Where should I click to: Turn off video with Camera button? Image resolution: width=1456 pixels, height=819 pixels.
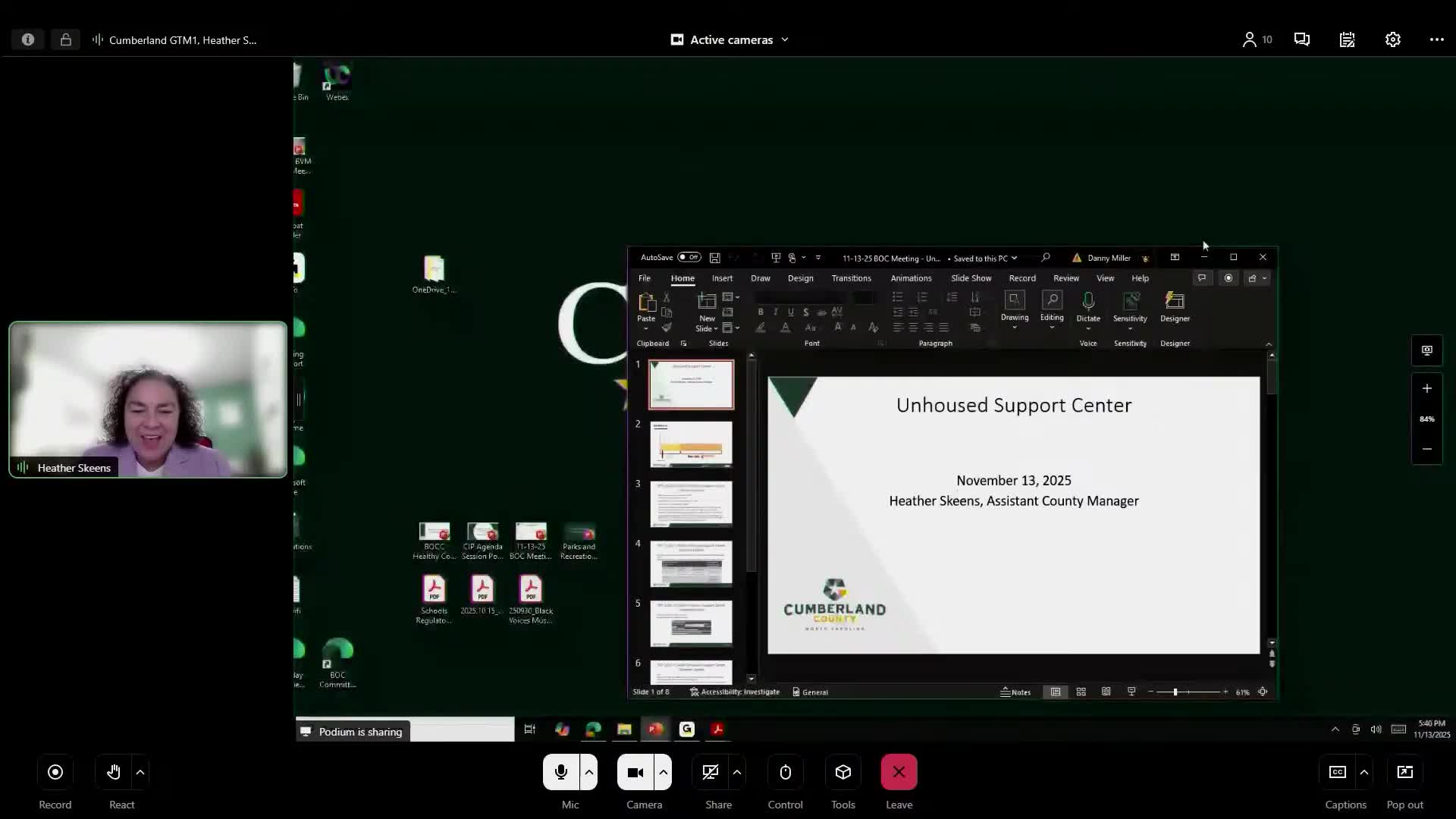(x=635, y=772)
